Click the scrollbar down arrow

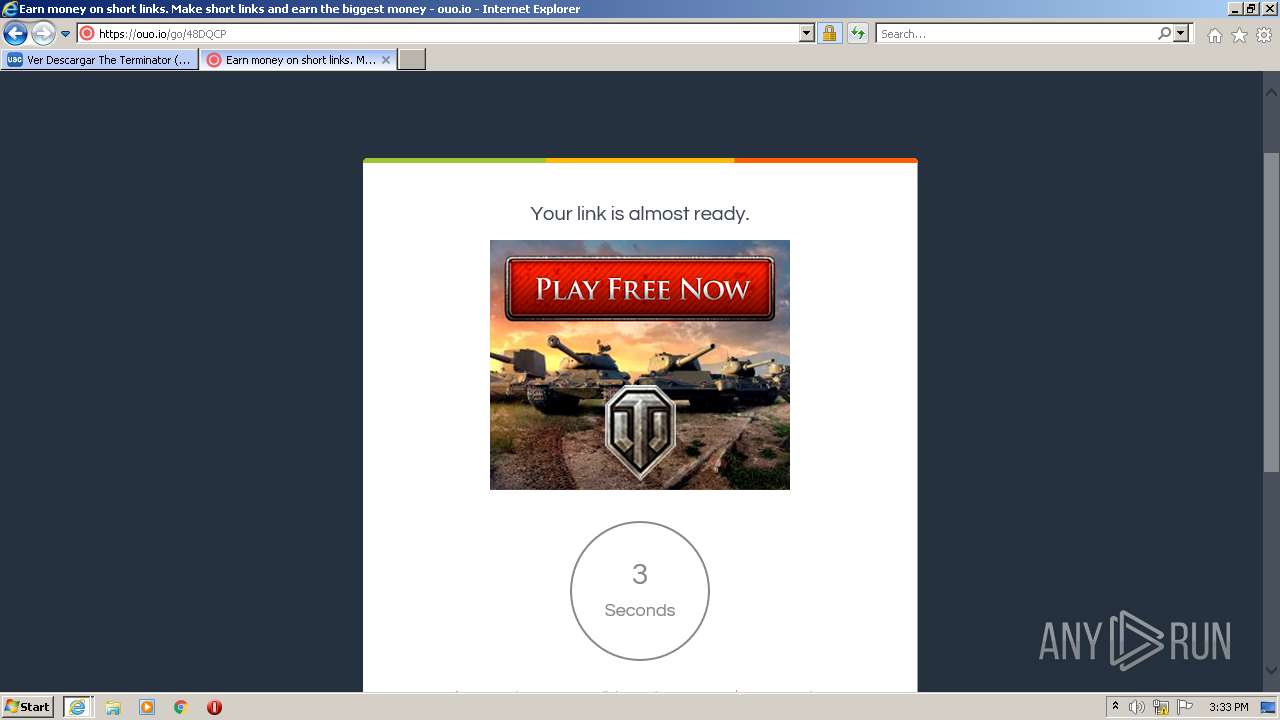click(1271, 671)
